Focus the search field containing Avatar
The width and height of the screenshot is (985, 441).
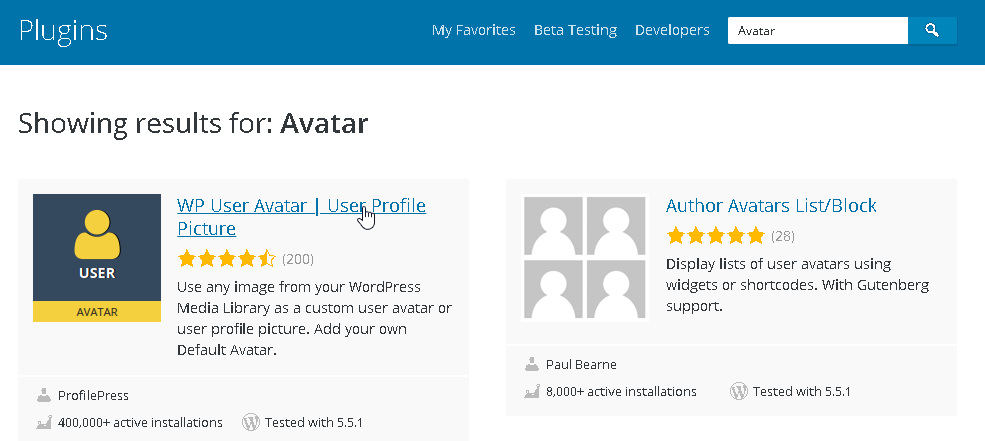click(x=818, y=30)
